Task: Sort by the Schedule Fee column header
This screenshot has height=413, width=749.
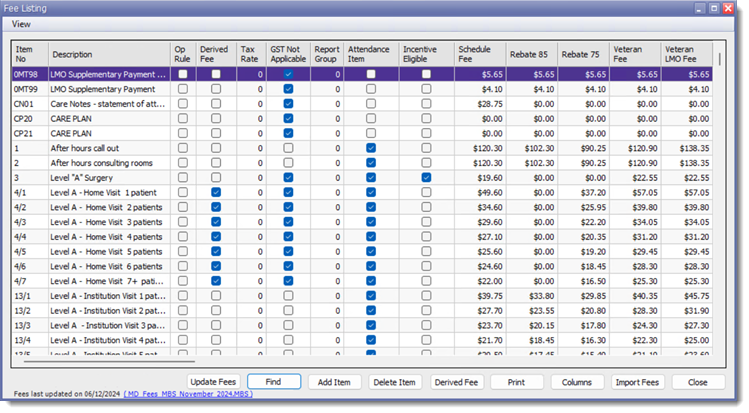Action: click(477, 54)
